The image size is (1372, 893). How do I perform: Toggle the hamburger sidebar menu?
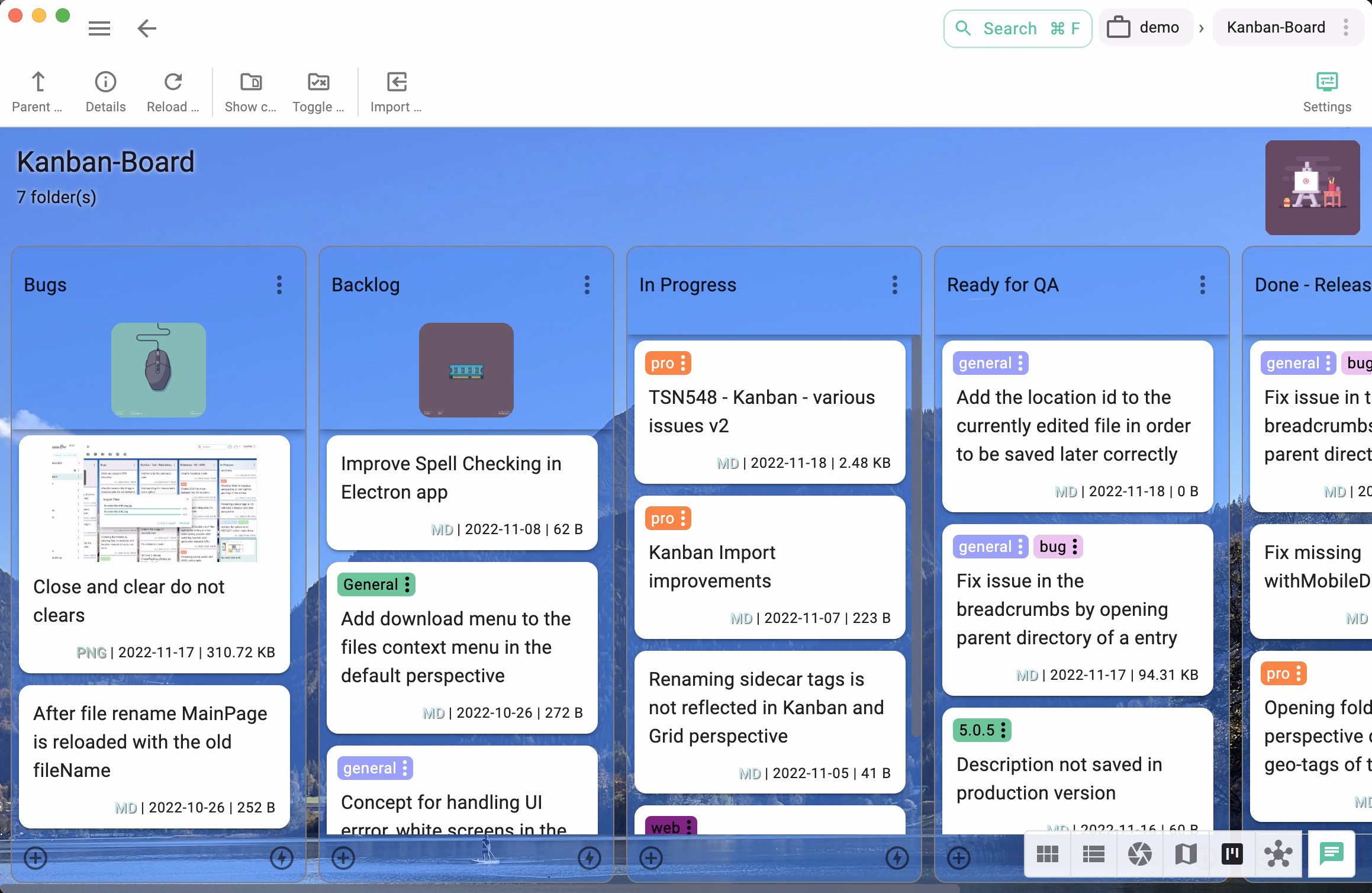[99, 28]
